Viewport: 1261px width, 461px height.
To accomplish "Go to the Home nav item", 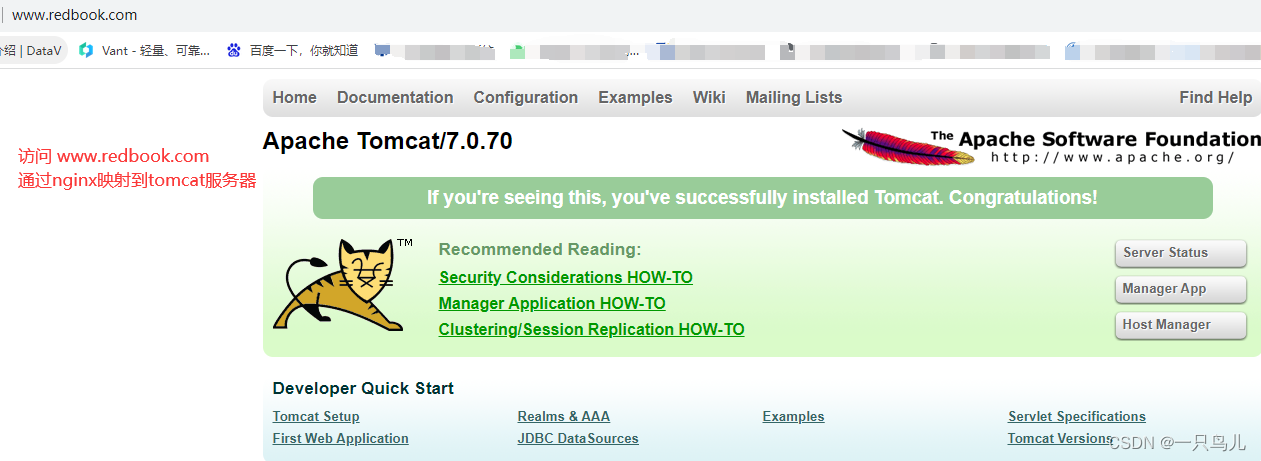I will point(294,97).
